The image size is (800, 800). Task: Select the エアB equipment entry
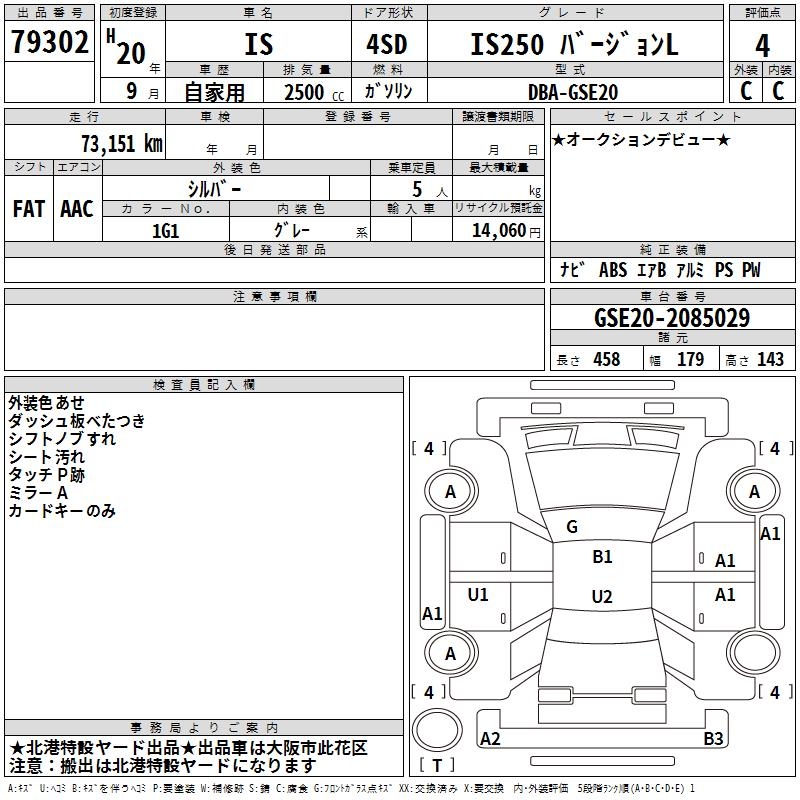click(652, 270)
